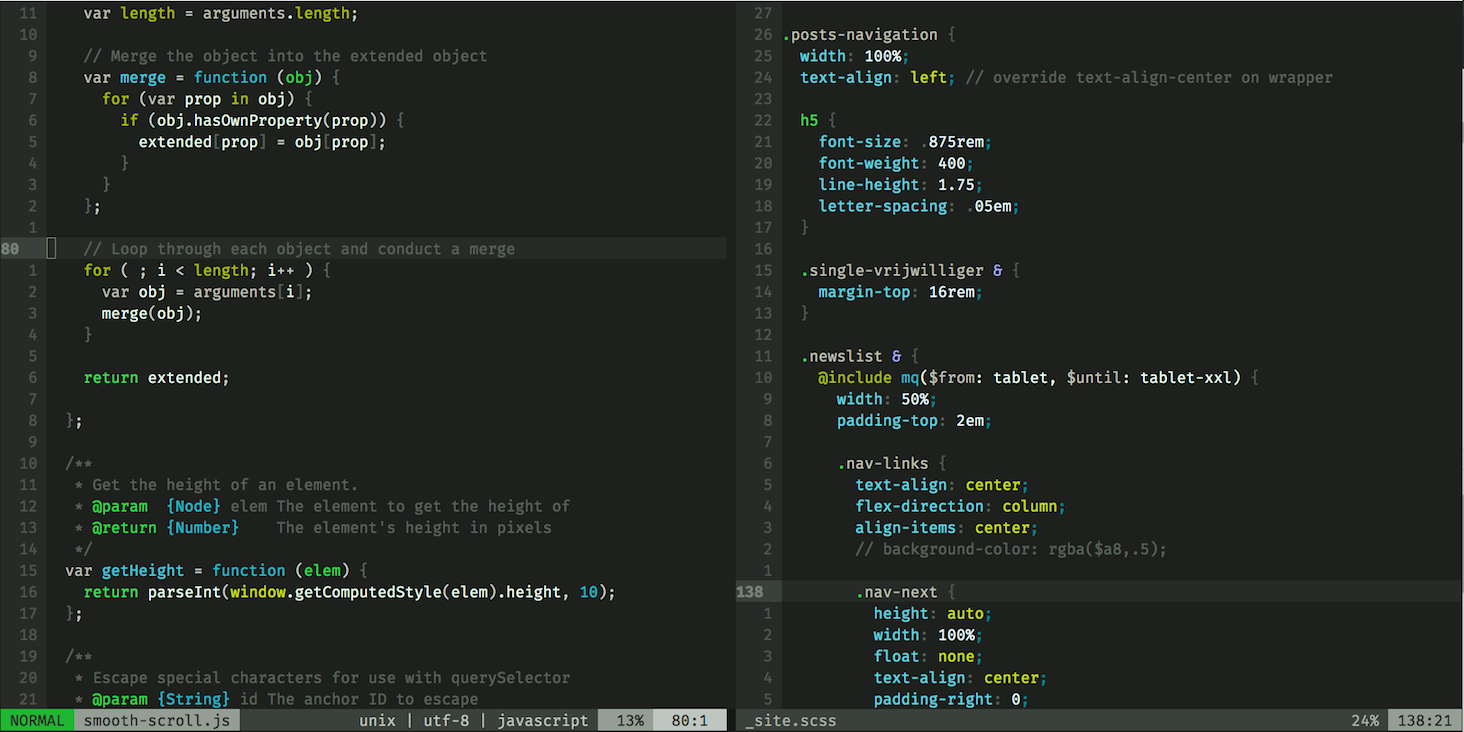The image size is (1464, 732).
Task: Click the 13% scroll position indicator
Action: (630, 720)
